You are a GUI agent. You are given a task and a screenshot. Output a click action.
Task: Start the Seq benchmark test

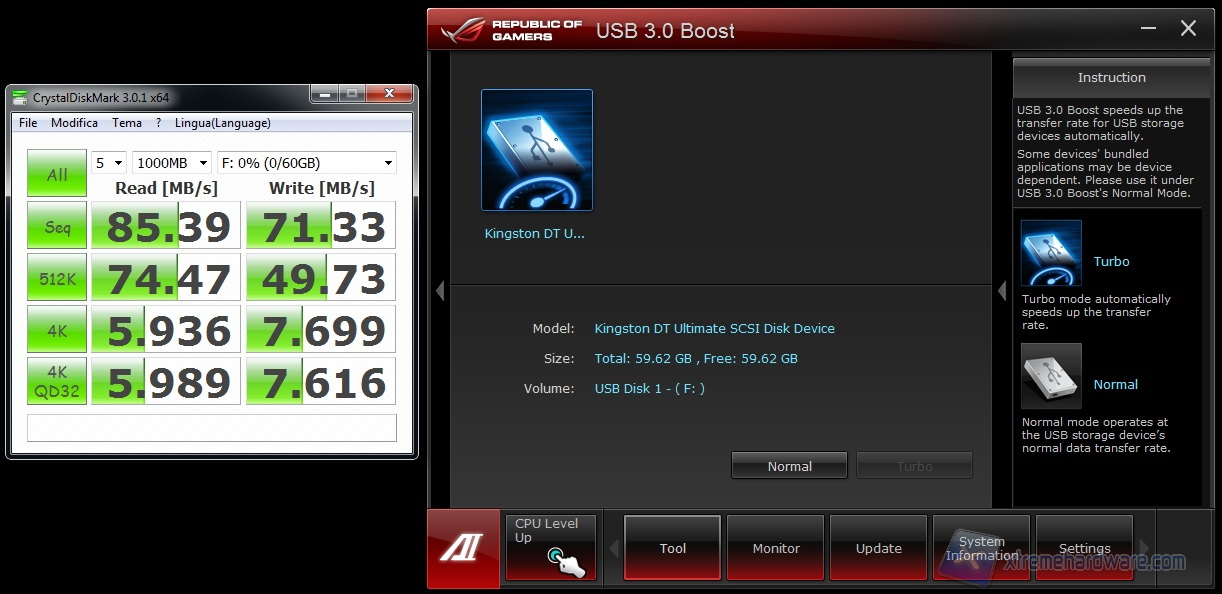tap(57, 227)
